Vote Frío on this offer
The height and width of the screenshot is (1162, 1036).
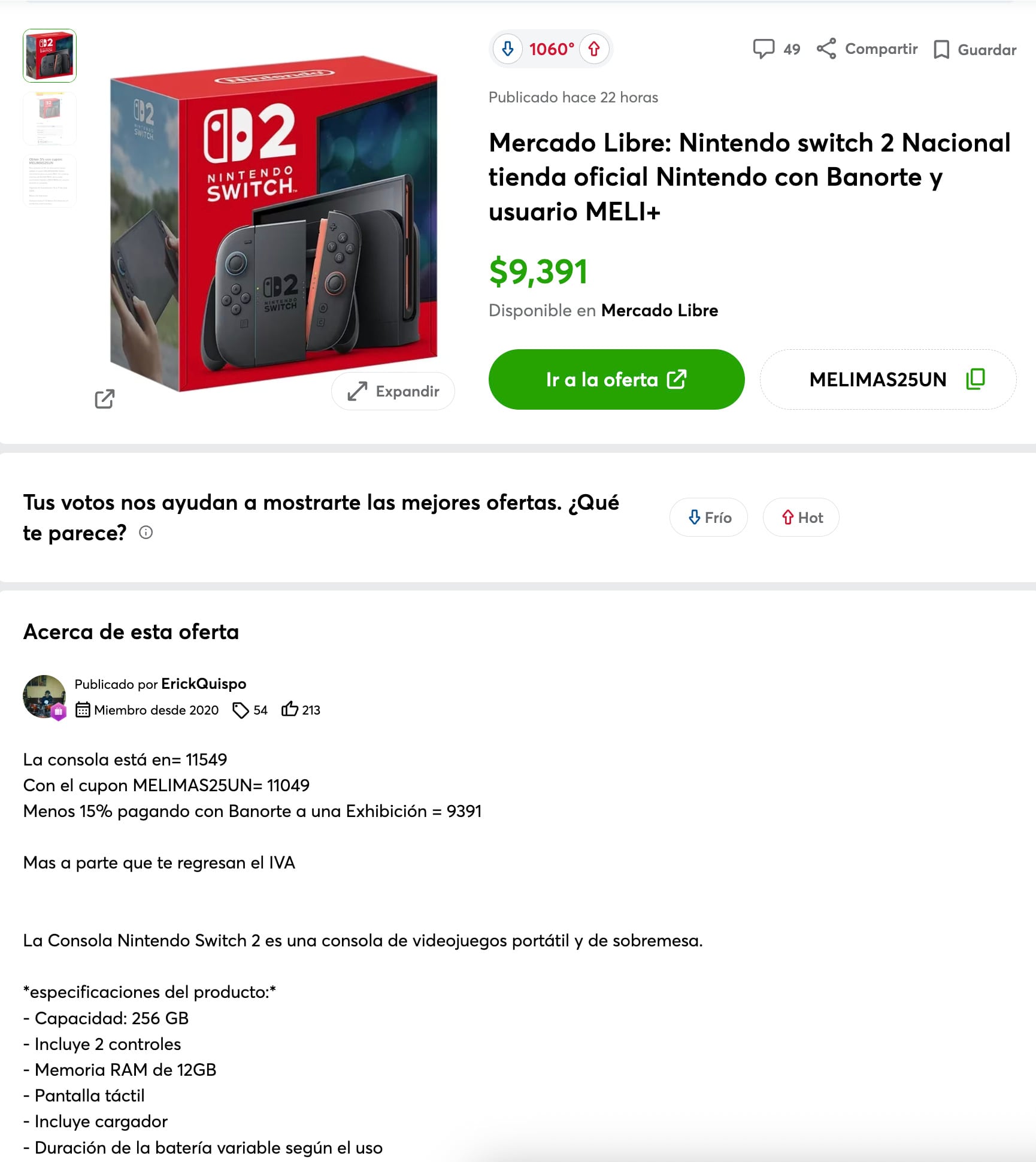(x=708, y=518)
